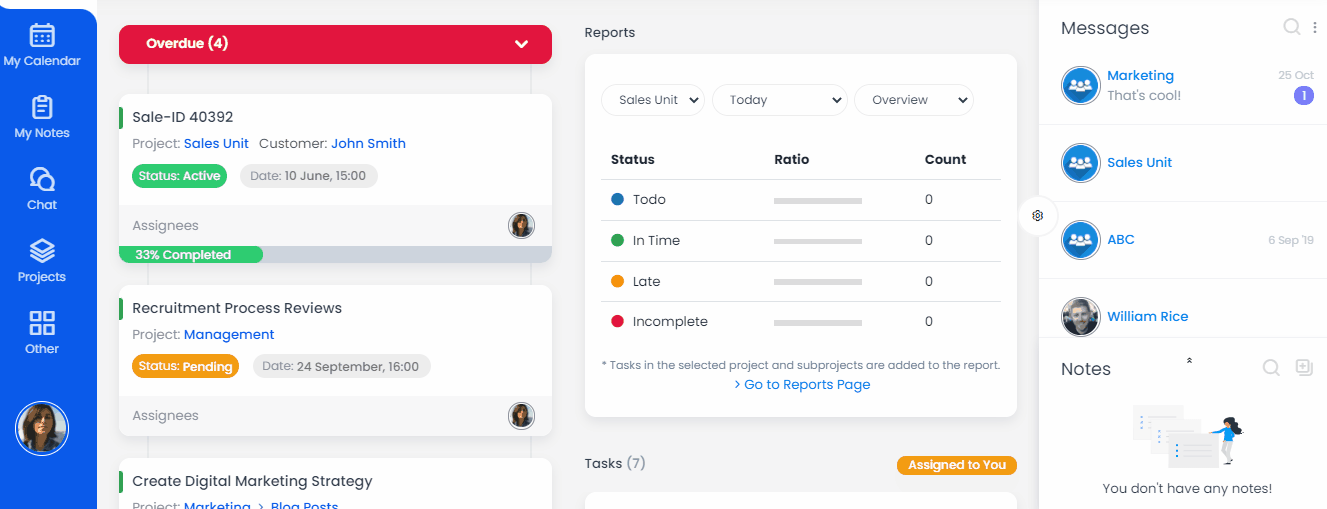Screen dimensions: 1327x509
Task: Click the unread badge on Marketing
Action: pyautogui.click(x=1303, y=96)
